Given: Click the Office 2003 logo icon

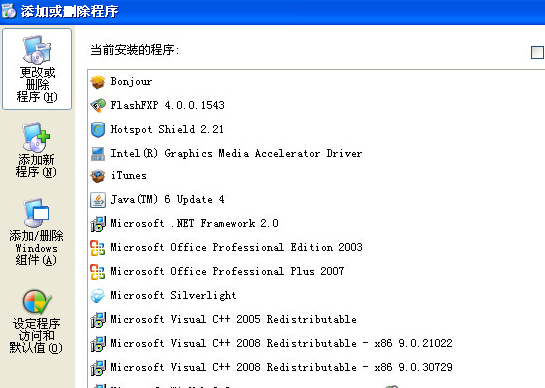Looking at the screenshot, I should tap(98, 248).
